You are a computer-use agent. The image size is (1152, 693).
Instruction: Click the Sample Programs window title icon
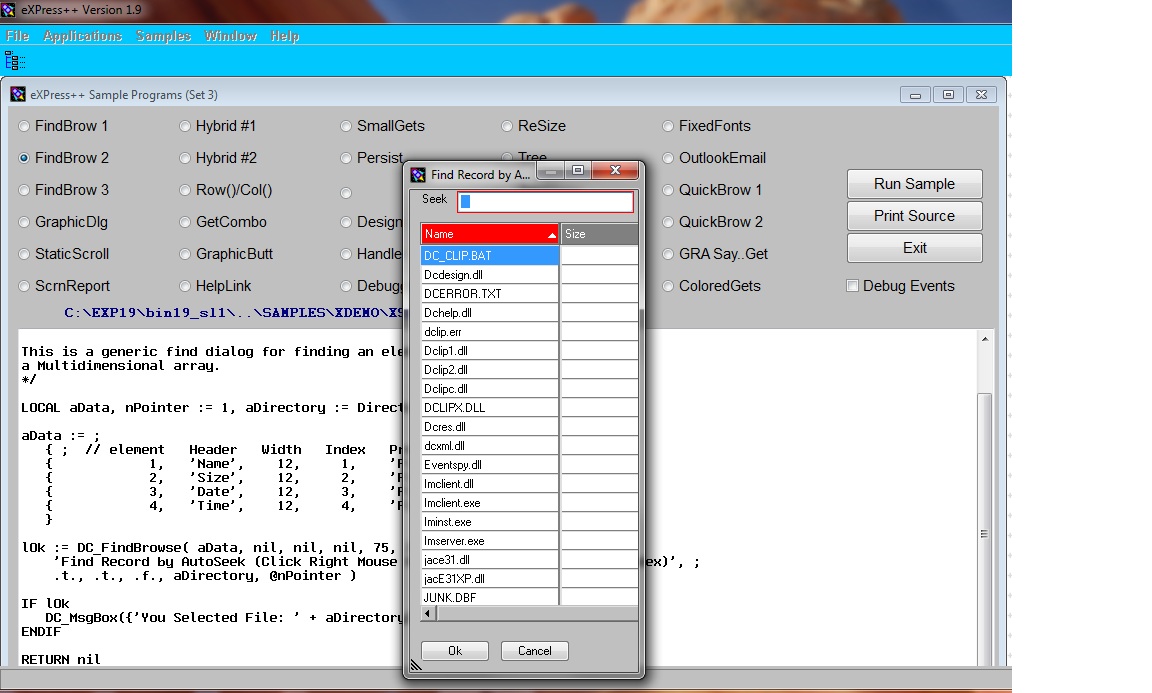pos(18,95)
